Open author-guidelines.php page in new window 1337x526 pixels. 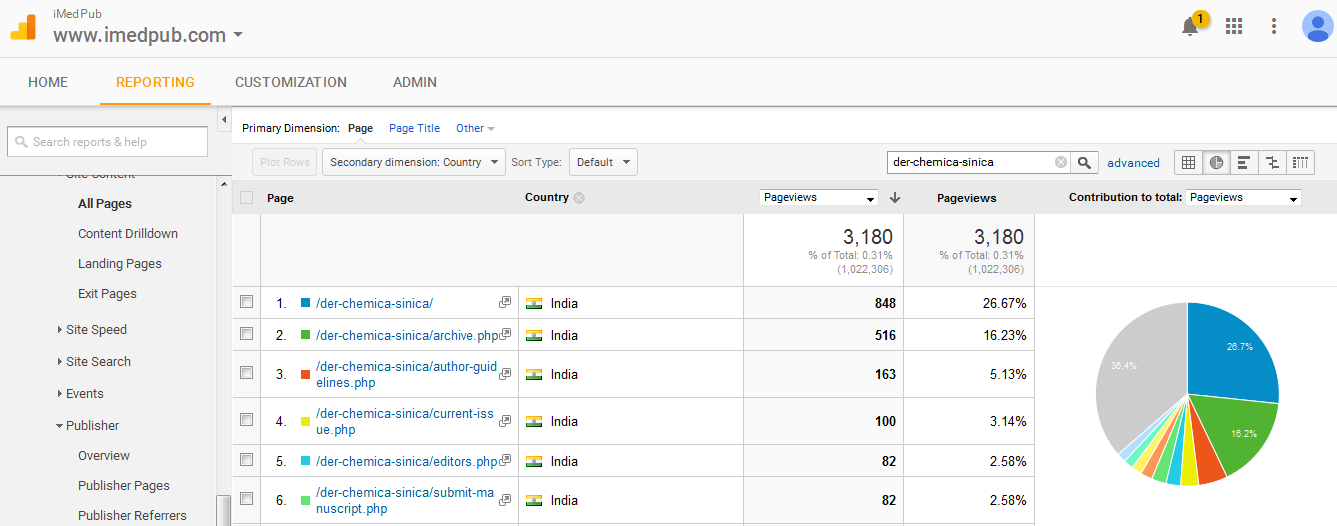[x=505, y=373]
